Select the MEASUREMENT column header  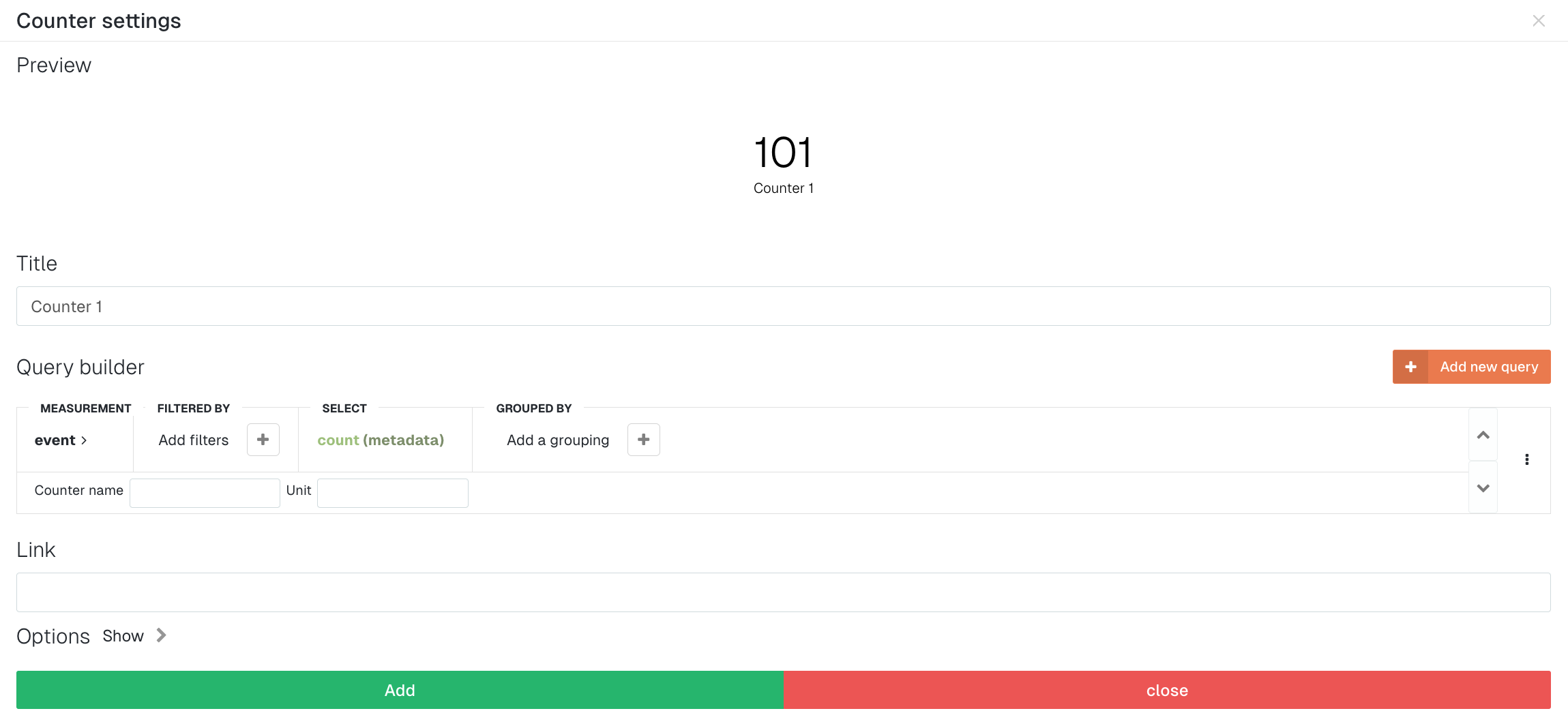click(x=86, y=408)
